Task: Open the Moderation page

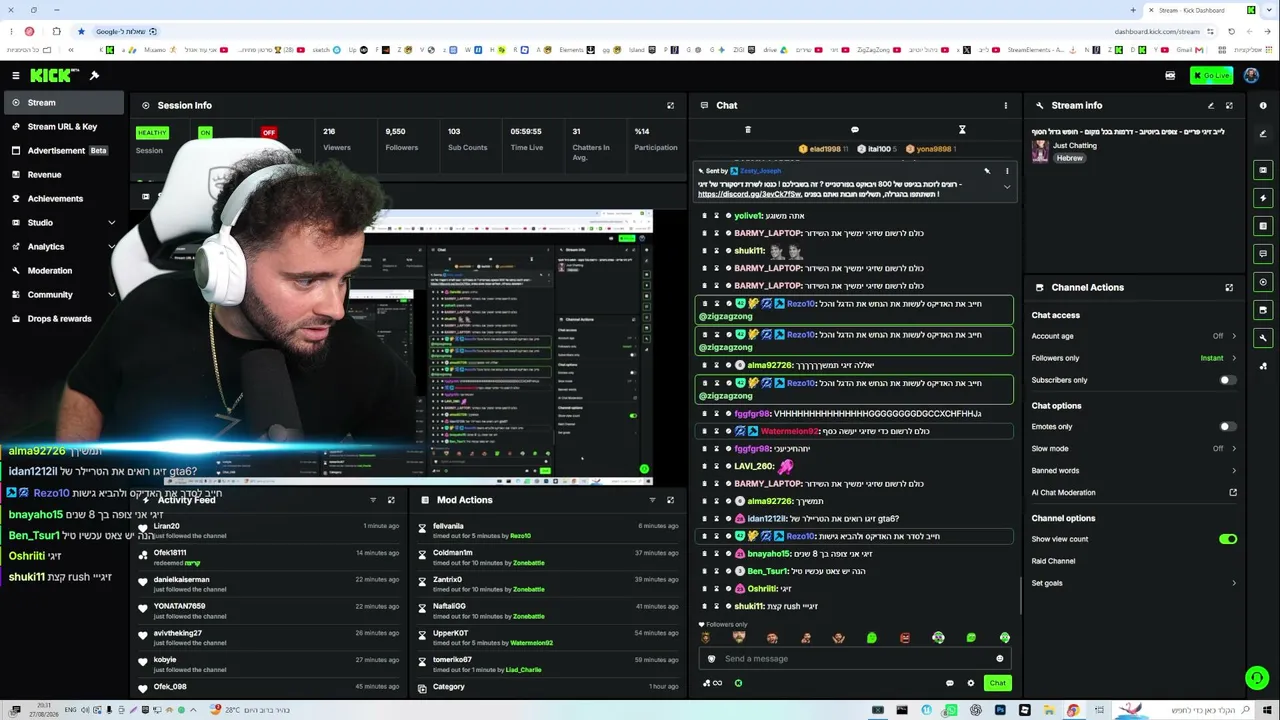Action: (64, 271)
